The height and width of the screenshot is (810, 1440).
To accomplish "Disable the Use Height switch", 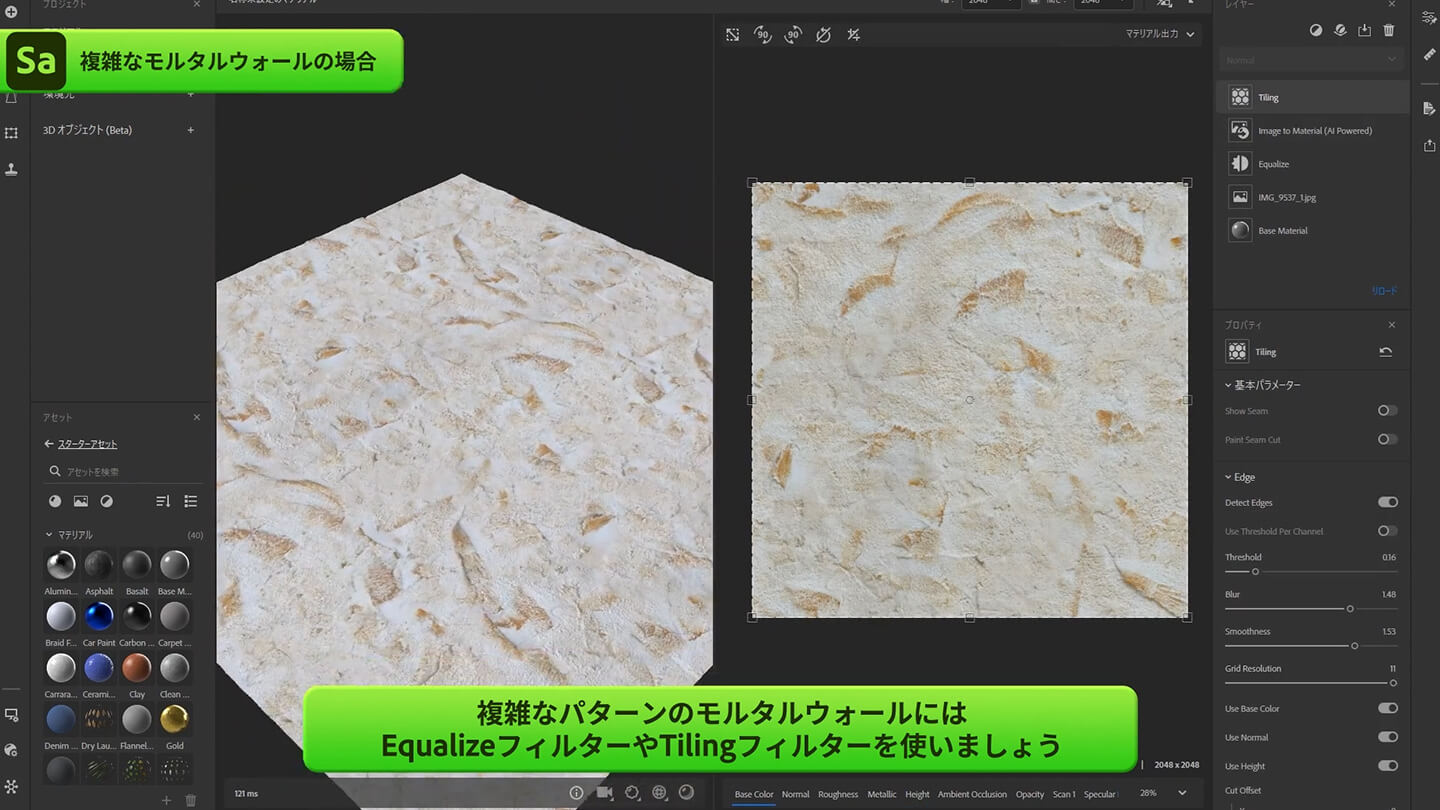I will tap(1387, 766).
